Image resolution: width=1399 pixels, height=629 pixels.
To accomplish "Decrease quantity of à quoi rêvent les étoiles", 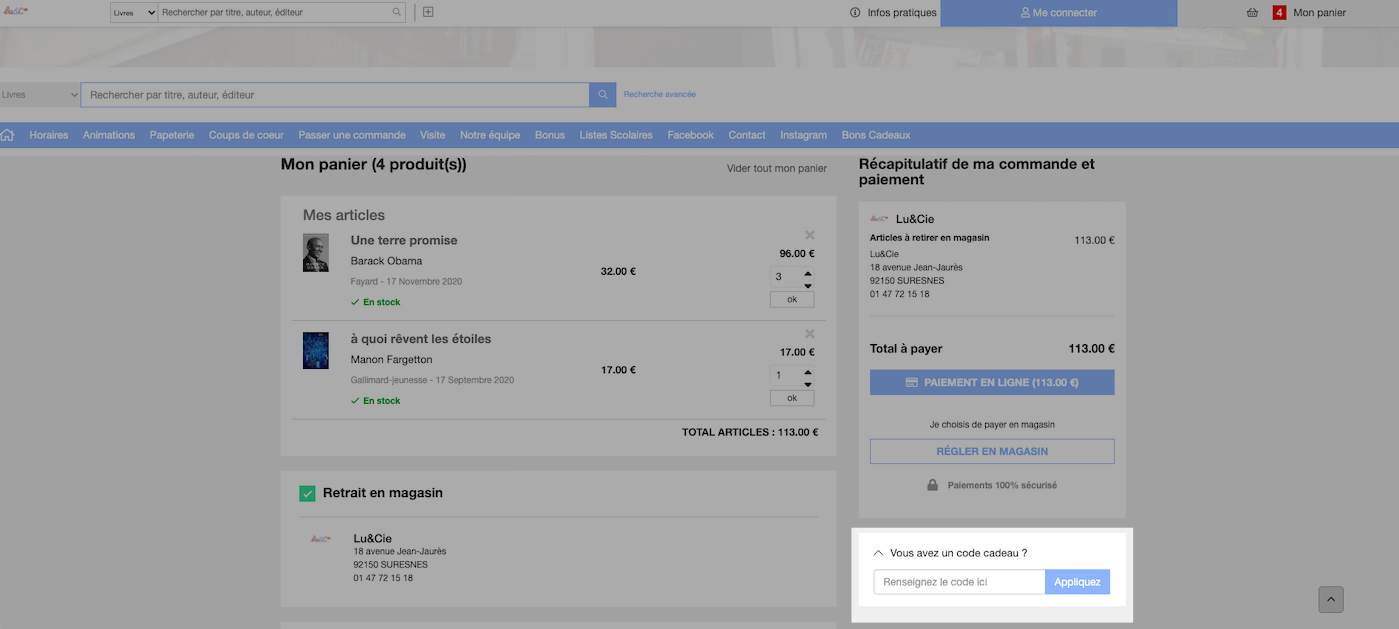I will [x=808, y=384].
